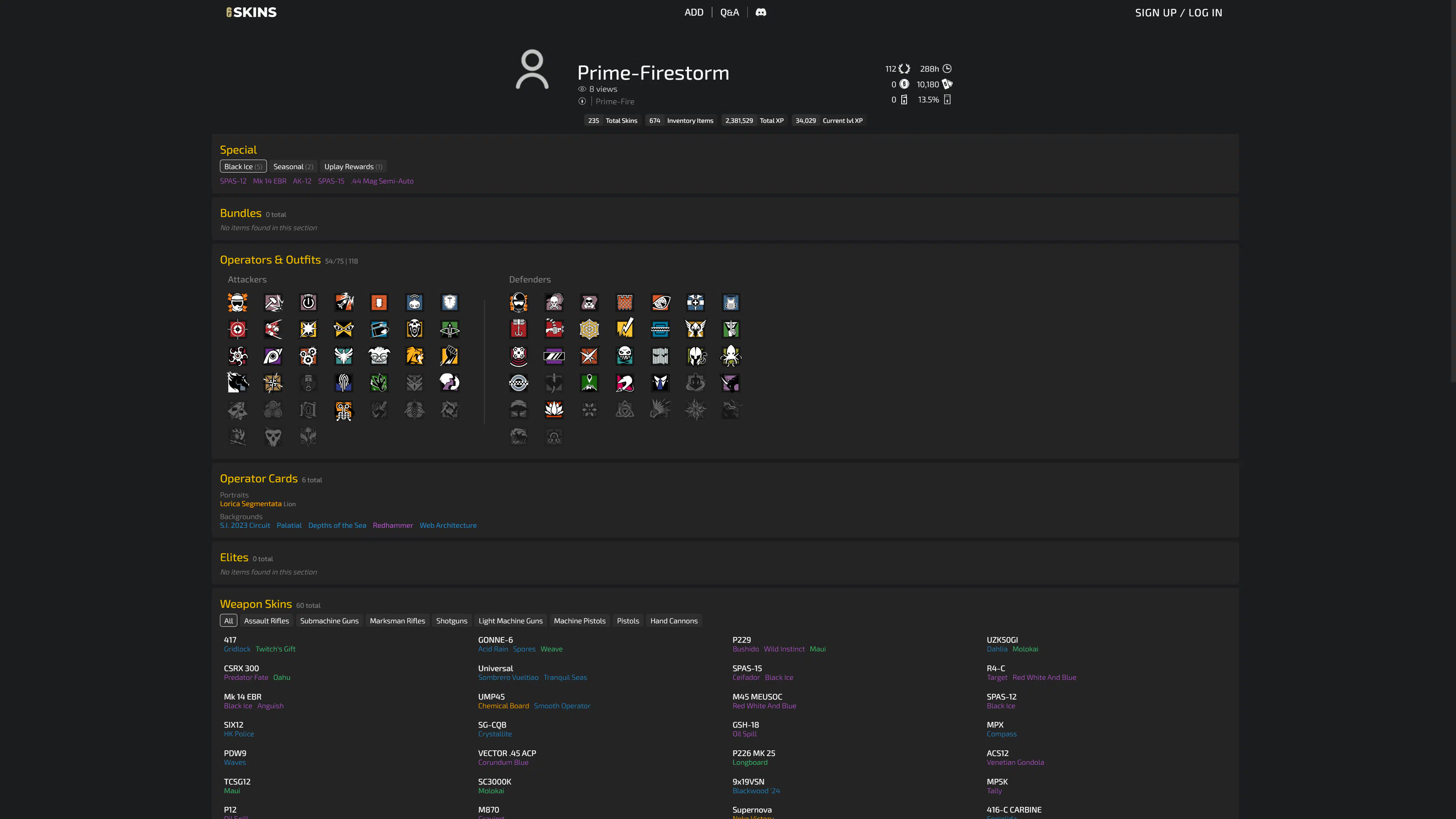
Task: Open the Mk 14 EBR Black Ice special link
Action: pyautogui.click(x=270, y=181)
